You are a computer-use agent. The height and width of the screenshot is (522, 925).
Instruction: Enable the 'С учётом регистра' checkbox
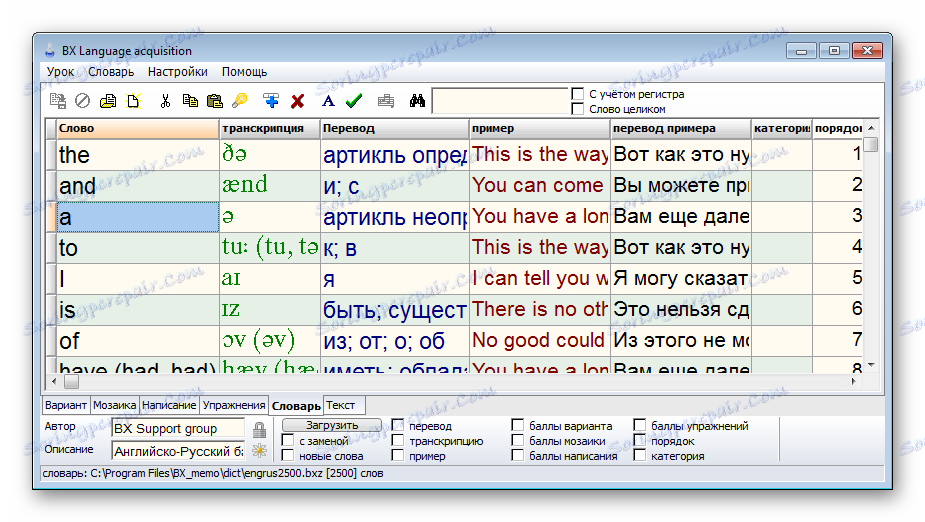coord(578,94)
